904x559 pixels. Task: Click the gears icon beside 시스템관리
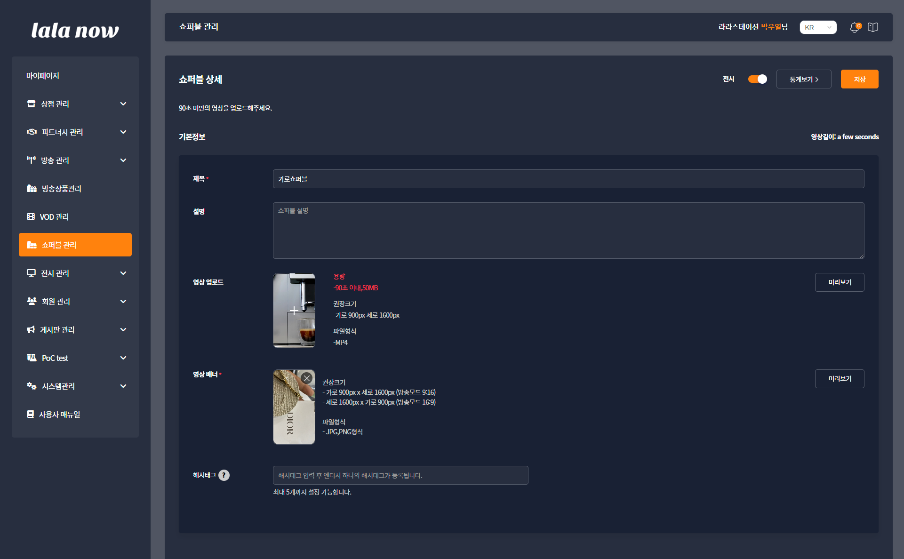32,386
